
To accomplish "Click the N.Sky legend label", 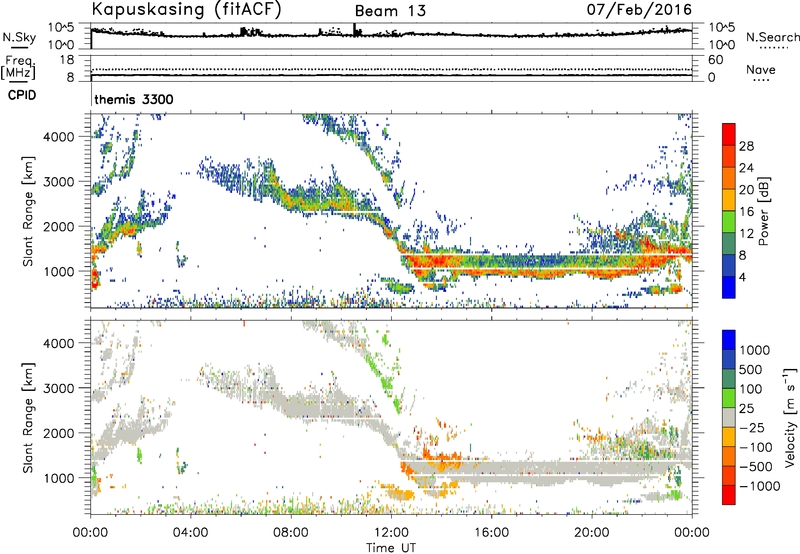I will [x=19, y=37].
